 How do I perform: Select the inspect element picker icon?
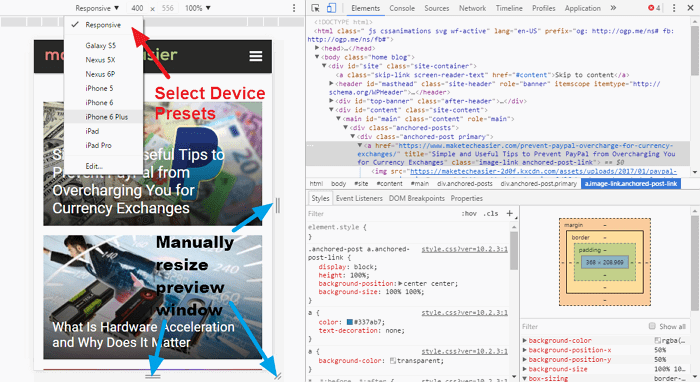tap(315, 8)
